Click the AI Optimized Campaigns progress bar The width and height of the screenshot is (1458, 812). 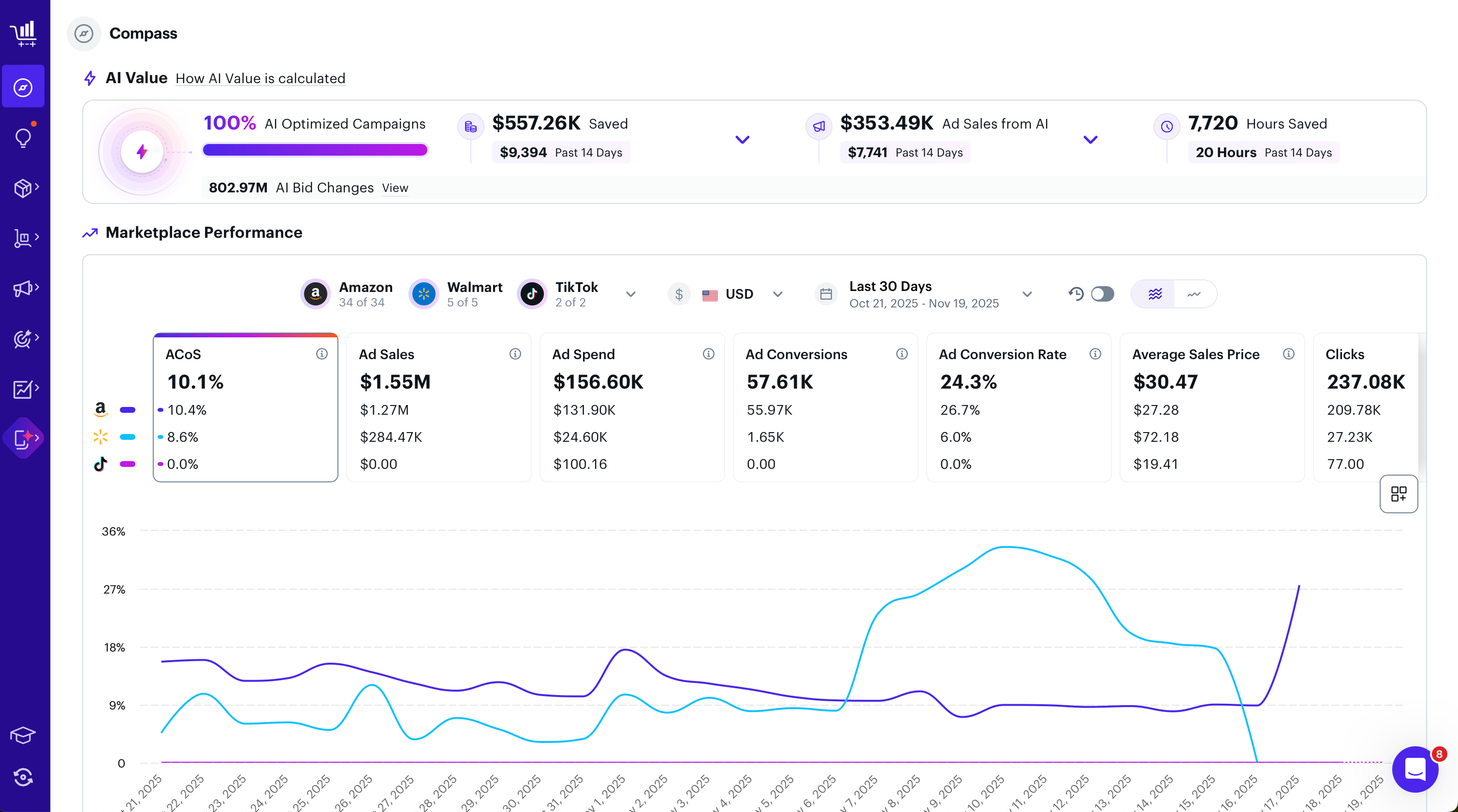point(315,150)
